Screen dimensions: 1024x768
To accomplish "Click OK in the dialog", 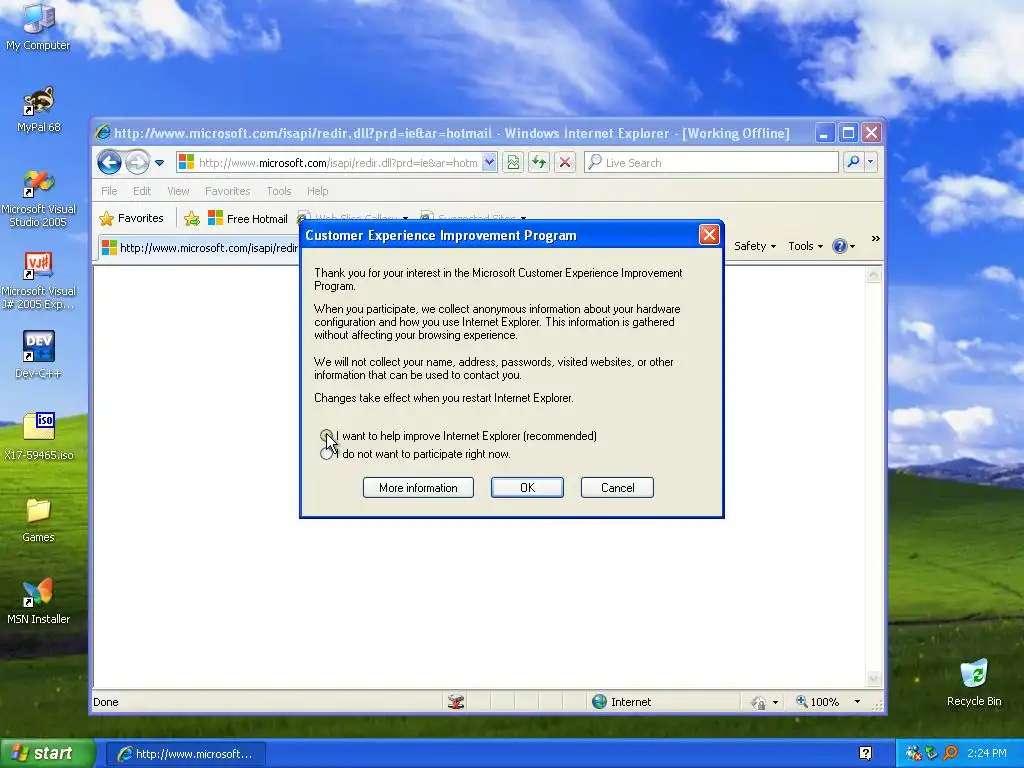I will pos(527,488).
